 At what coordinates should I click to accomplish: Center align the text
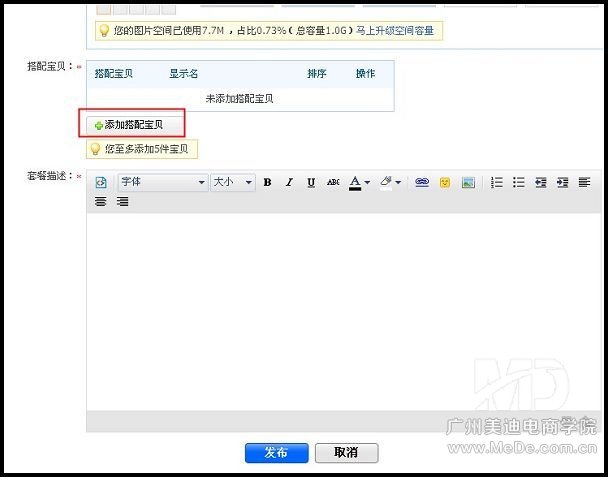click(x=101, y=201)
